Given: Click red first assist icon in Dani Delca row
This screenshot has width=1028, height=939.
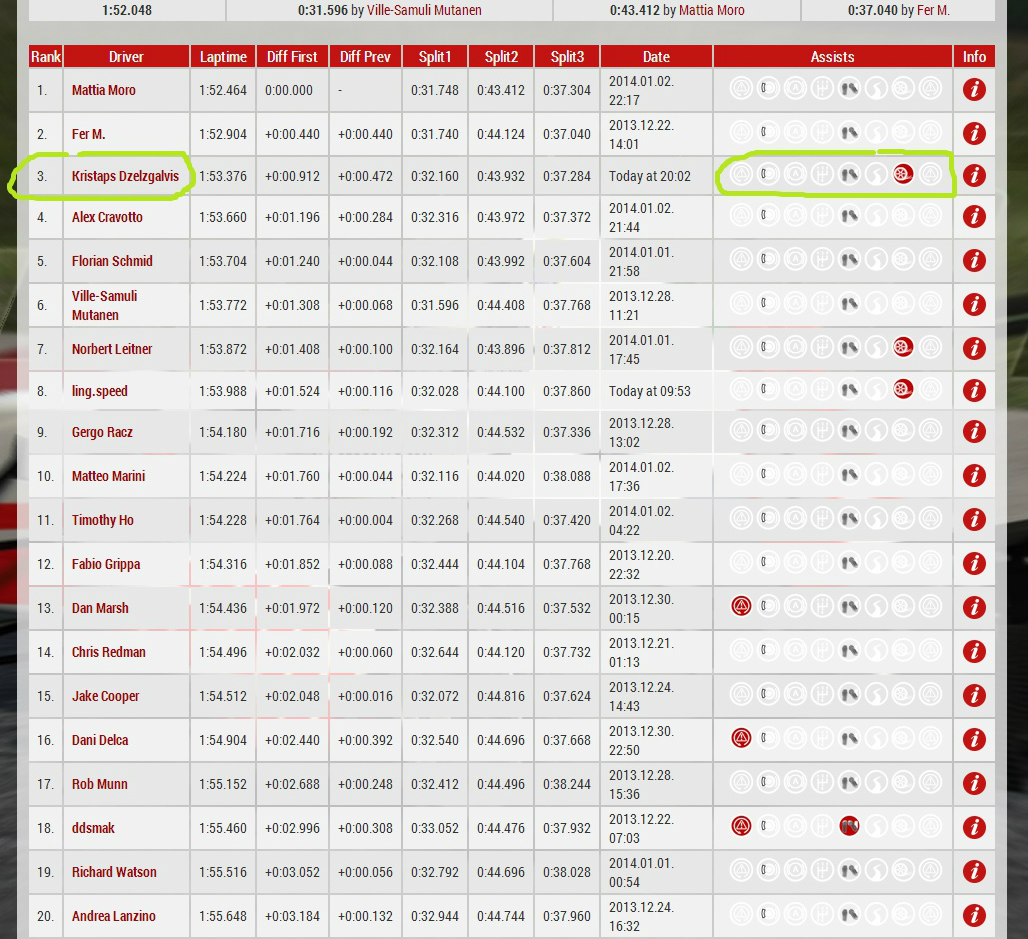Looking at the screenshot, I should 741,738.
